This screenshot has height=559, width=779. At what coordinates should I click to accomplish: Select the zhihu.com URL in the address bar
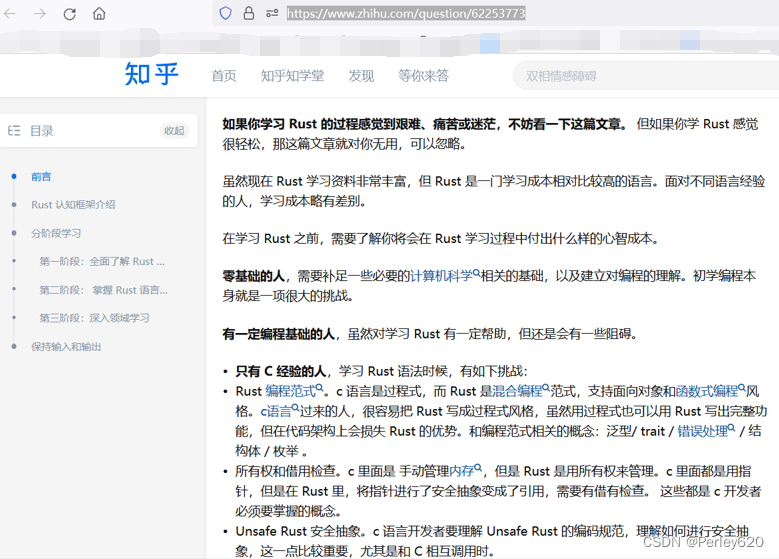[406, 13]
